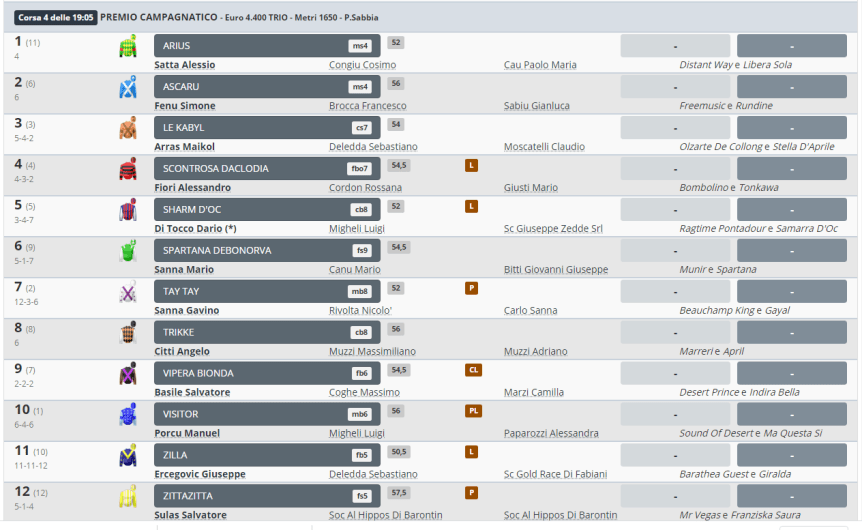Click the CL badge on Vipera Bionda row
This screenshot has height=530, width=862.
pos(473,370)
